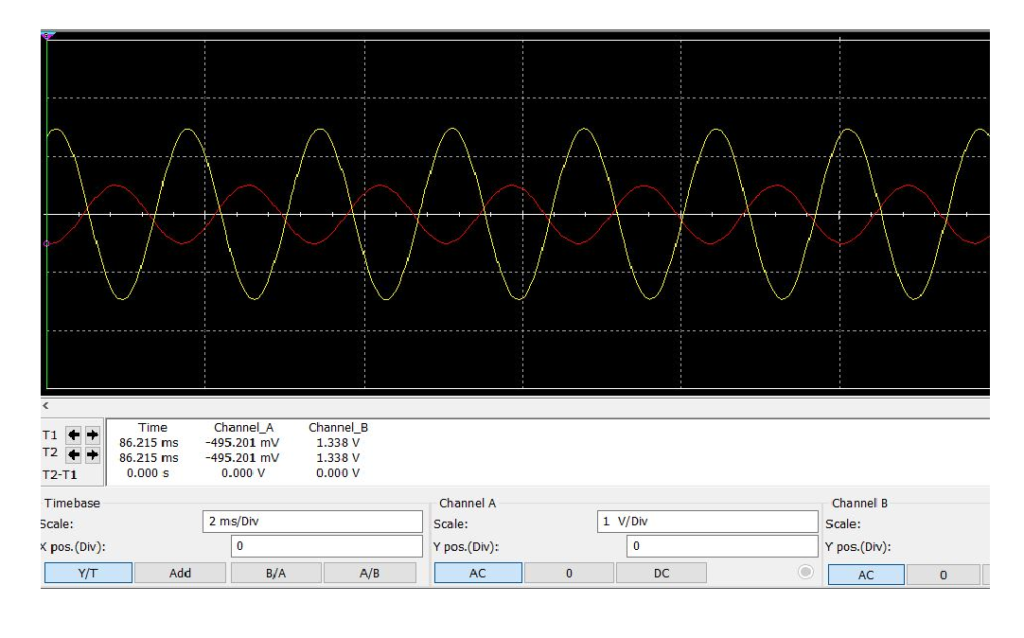Click the scroll-left arrow below the scope display
Viewport: 1024px width, 638px height.
pos(45,406)
